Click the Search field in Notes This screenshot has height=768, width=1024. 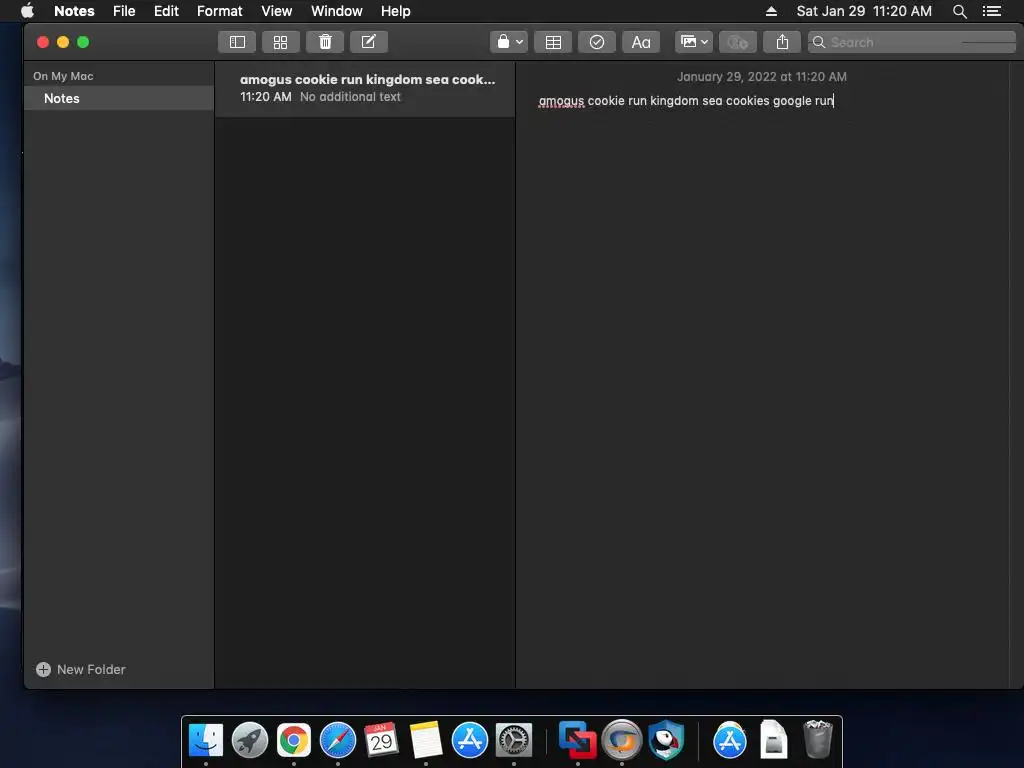(x=912, y=42)
